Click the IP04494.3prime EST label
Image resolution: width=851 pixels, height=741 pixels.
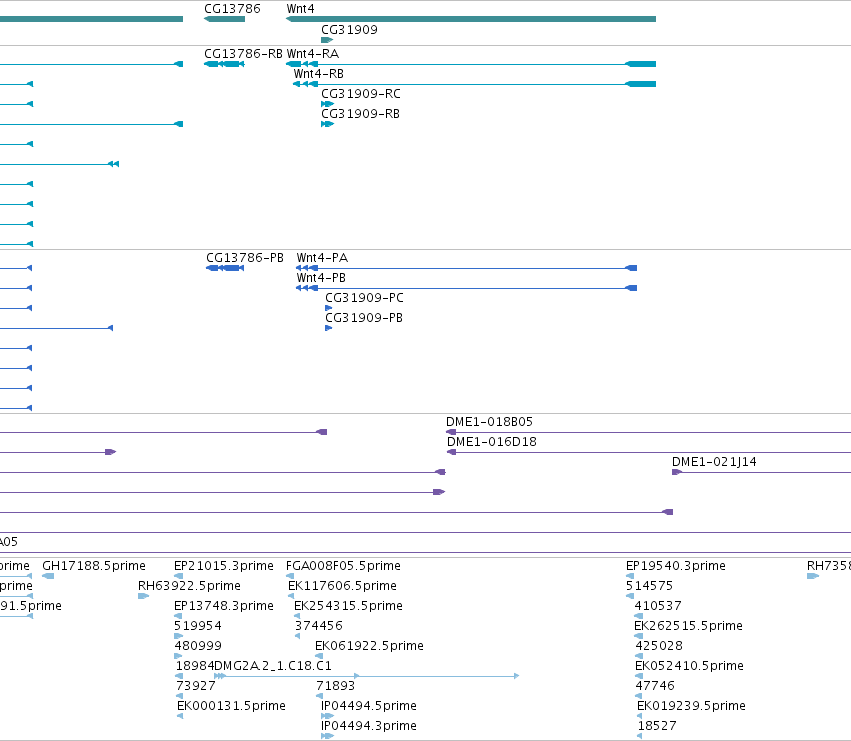coord(369,726)
